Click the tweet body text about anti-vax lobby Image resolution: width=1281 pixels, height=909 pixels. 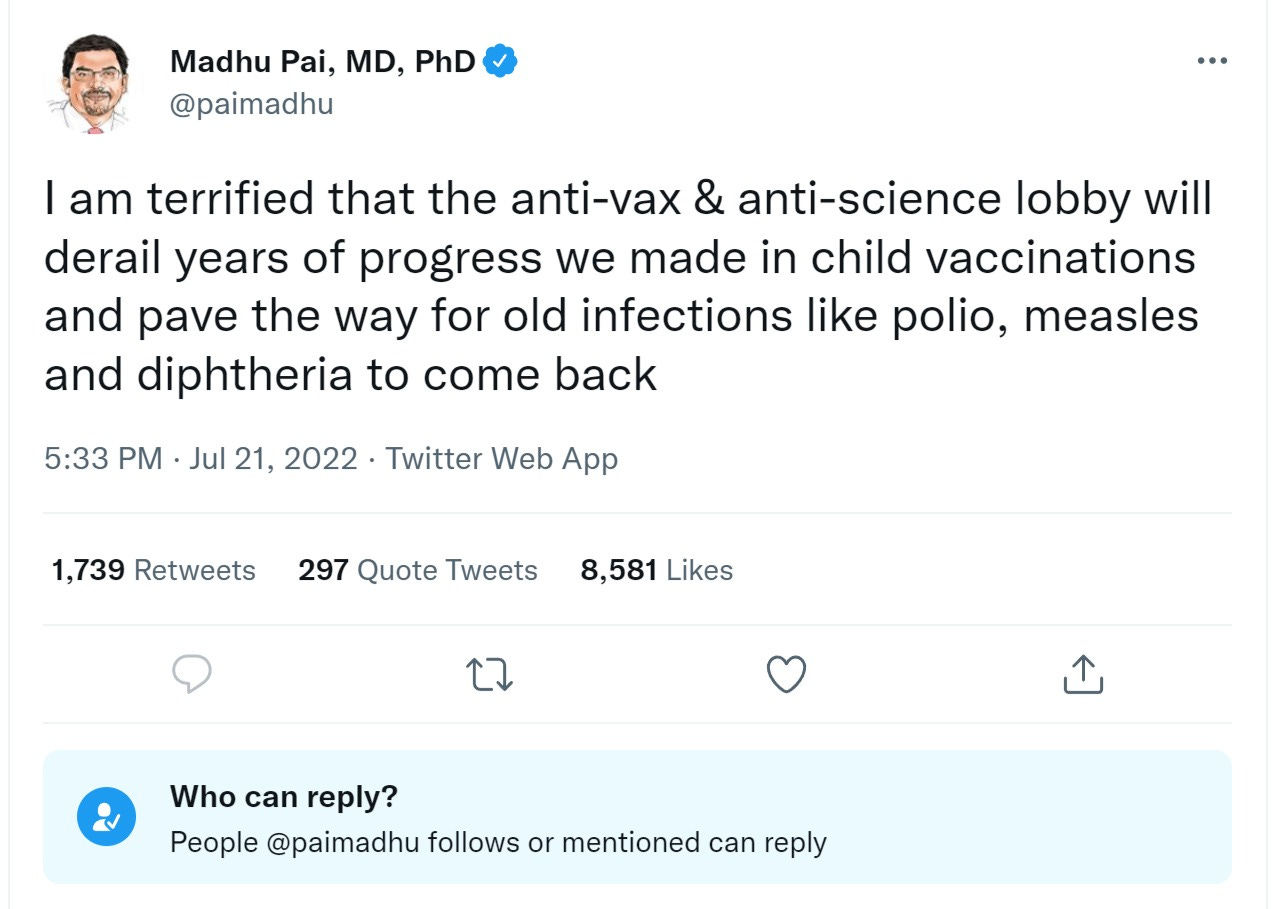tap(627, 287)
